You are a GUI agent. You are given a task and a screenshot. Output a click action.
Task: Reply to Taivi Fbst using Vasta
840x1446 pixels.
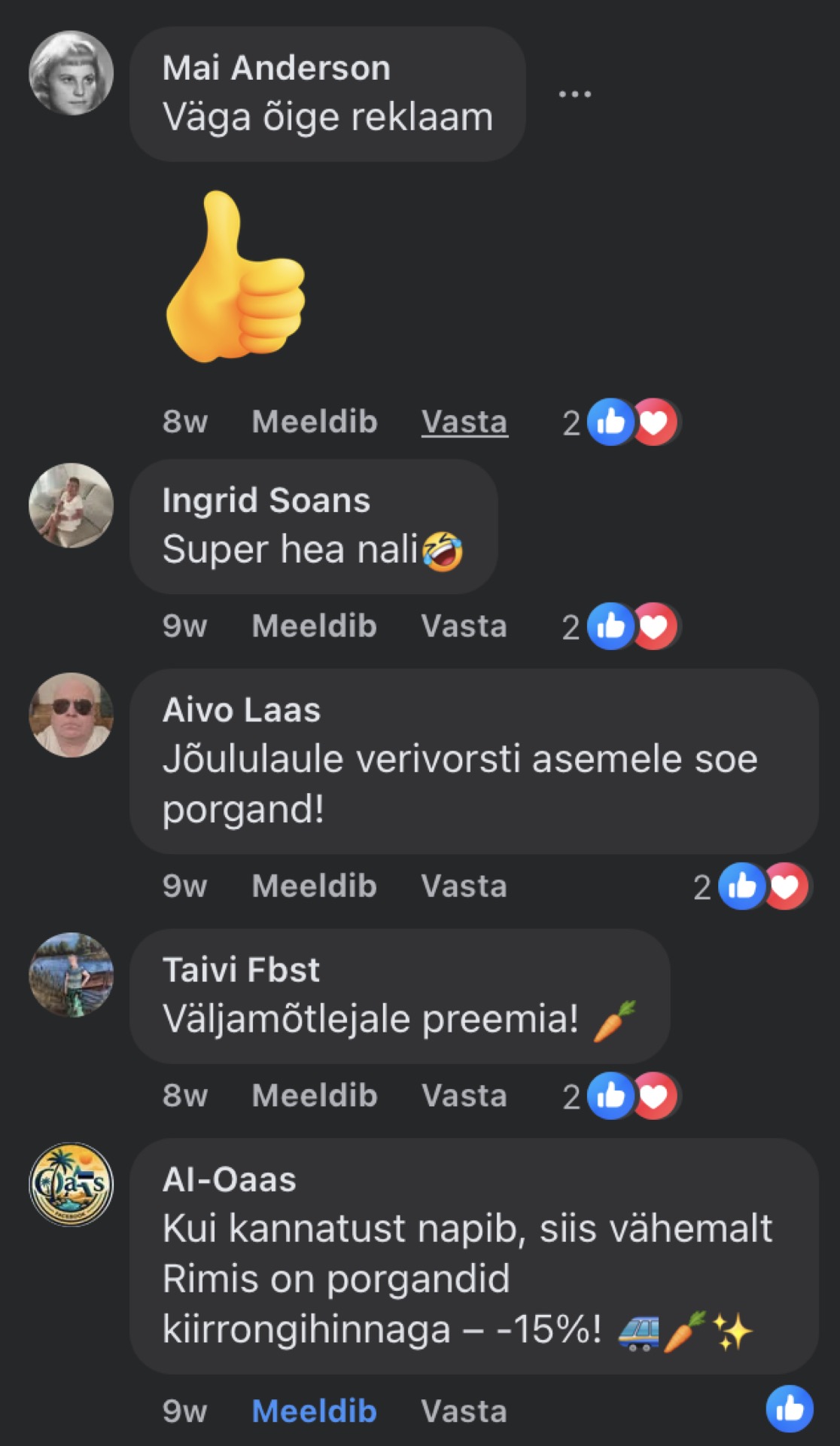pos(464,1096)
